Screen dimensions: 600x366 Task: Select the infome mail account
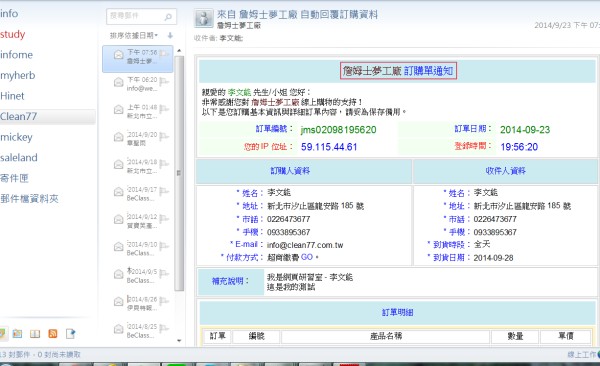point(16,55)
